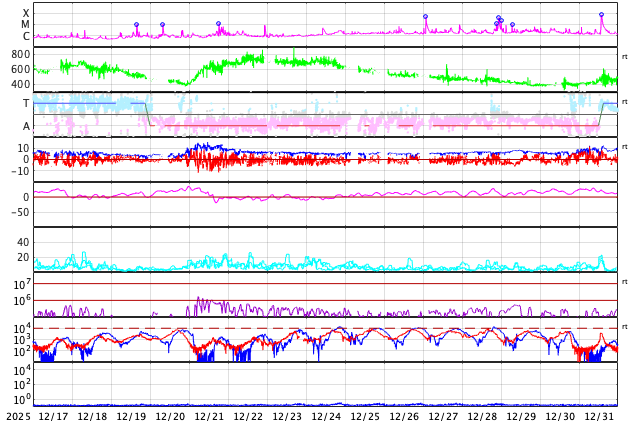This screenshot has height=424, width=634.
Task: Click the 40 axis tick label
Action: point(23,242)
